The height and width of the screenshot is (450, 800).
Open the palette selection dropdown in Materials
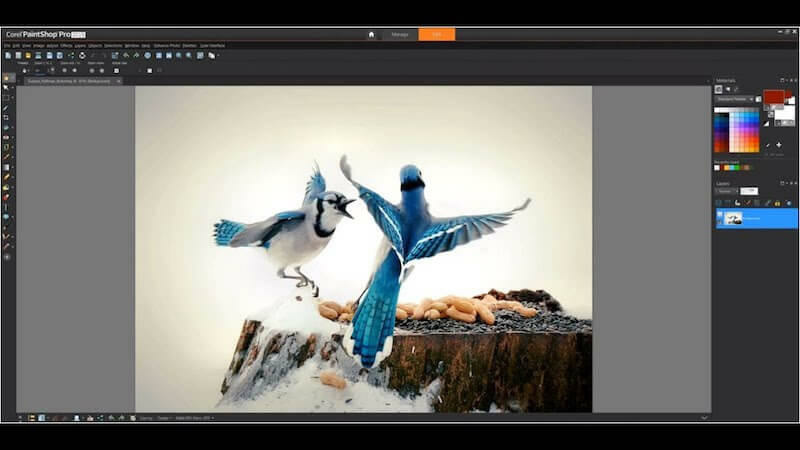point(737,99)
